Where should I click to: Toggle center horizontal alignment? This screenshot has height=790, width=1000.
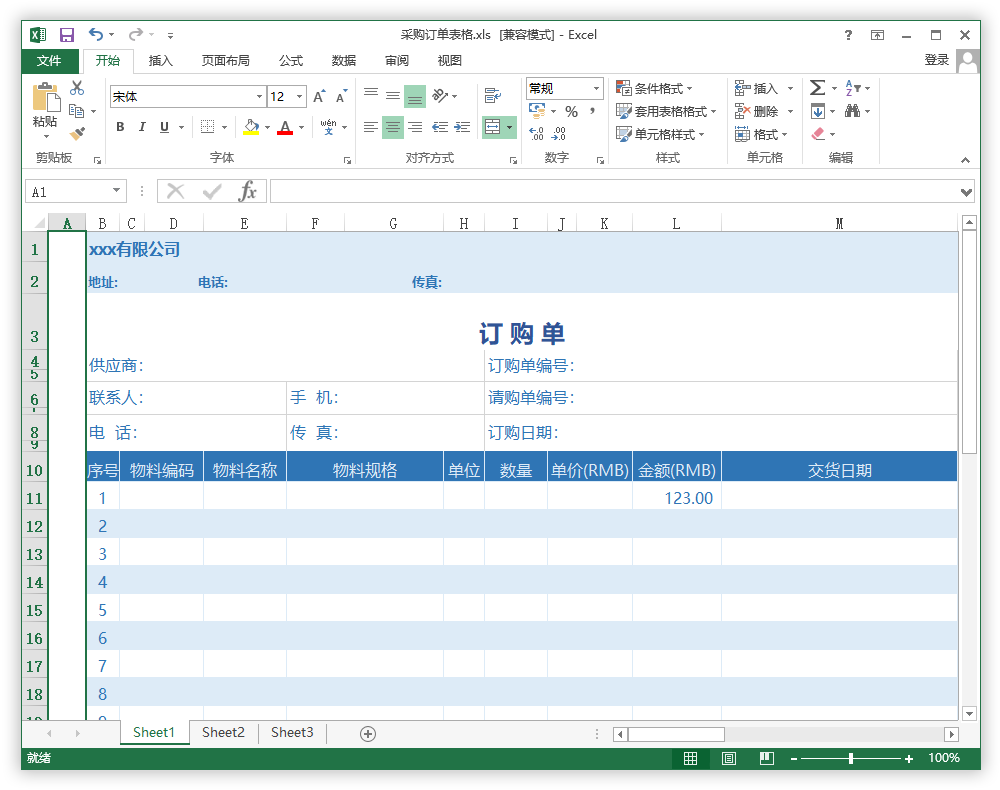tap(393, 127)
